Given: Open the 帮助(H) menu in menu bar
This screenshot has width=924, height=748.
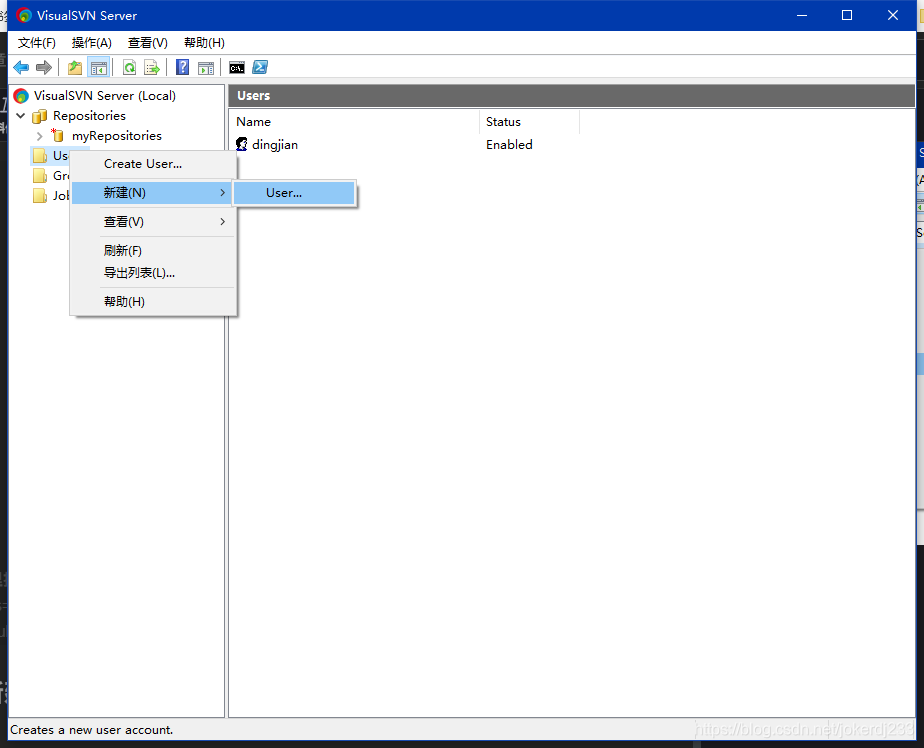Looking at the screenshot, I should (x=204, y=43).
